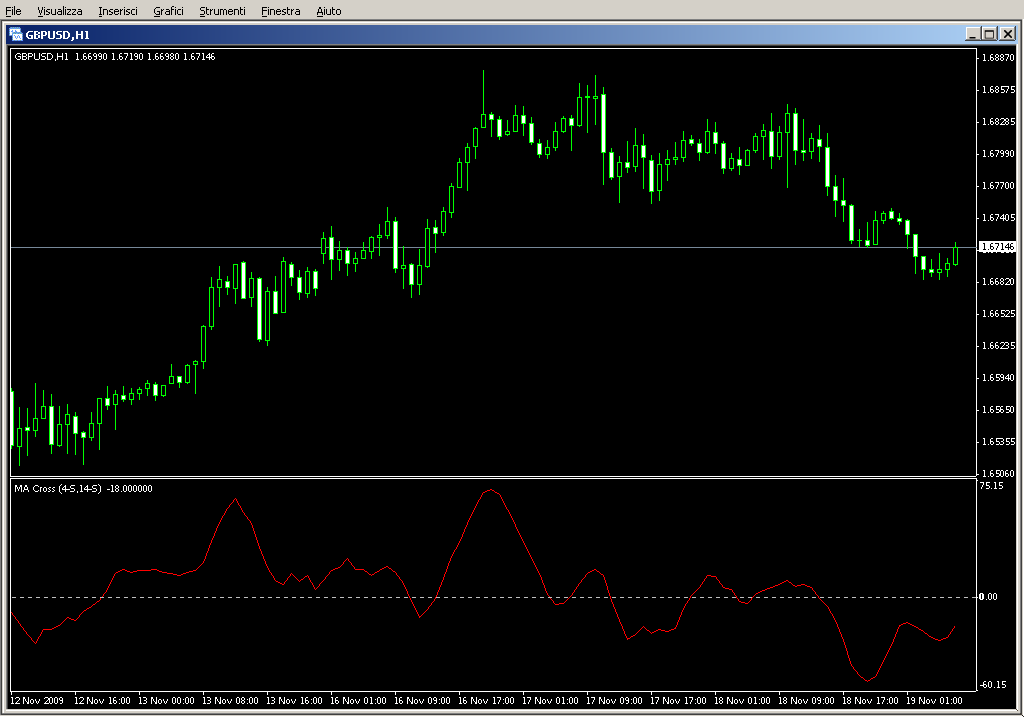Open the Inserisci menu
The height and width of the screenshot is (717, 1024).
click(x=118, y=11)
